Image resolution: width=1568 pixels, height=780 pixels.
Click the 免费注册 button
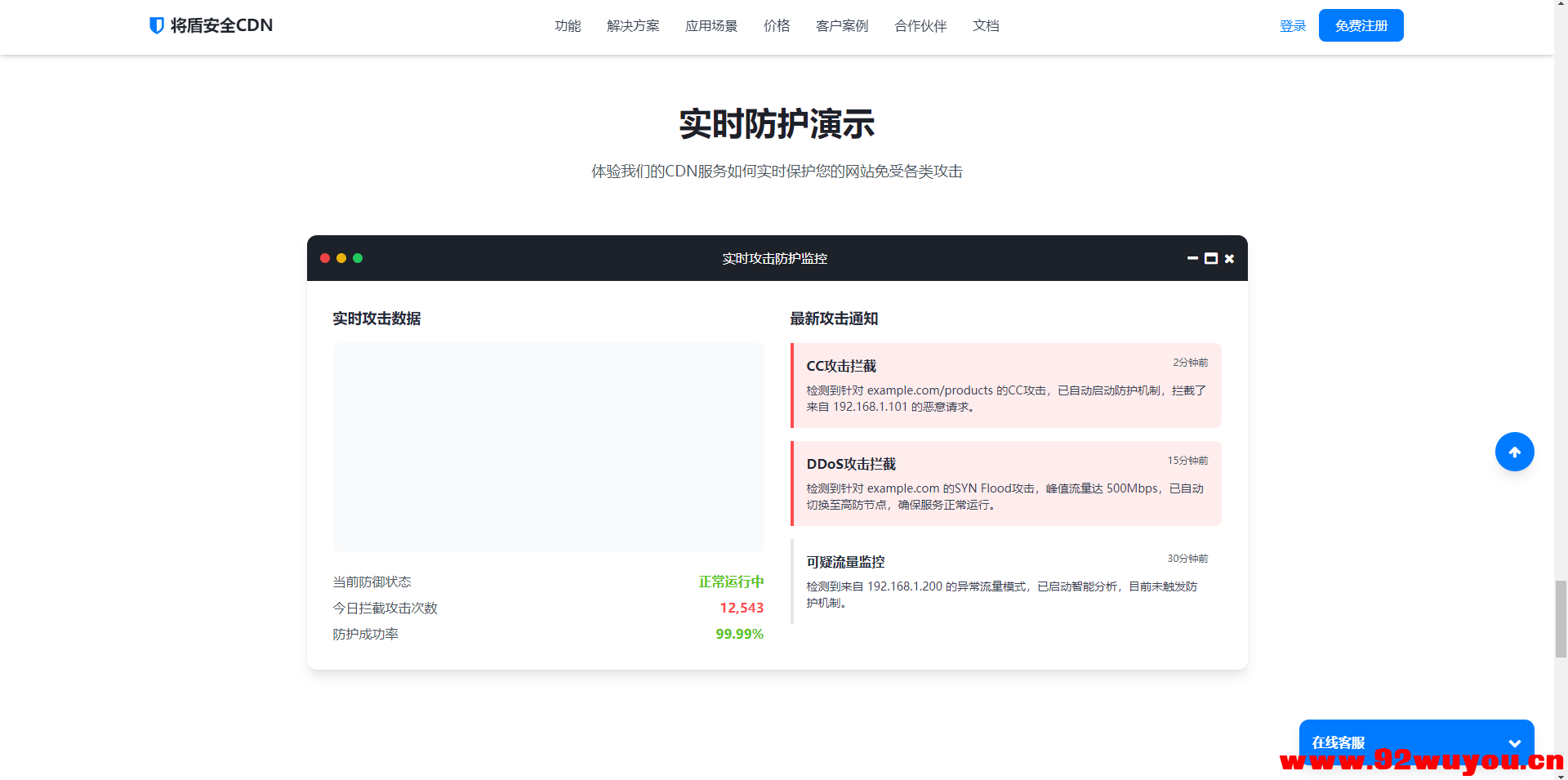pos(1360,25)
